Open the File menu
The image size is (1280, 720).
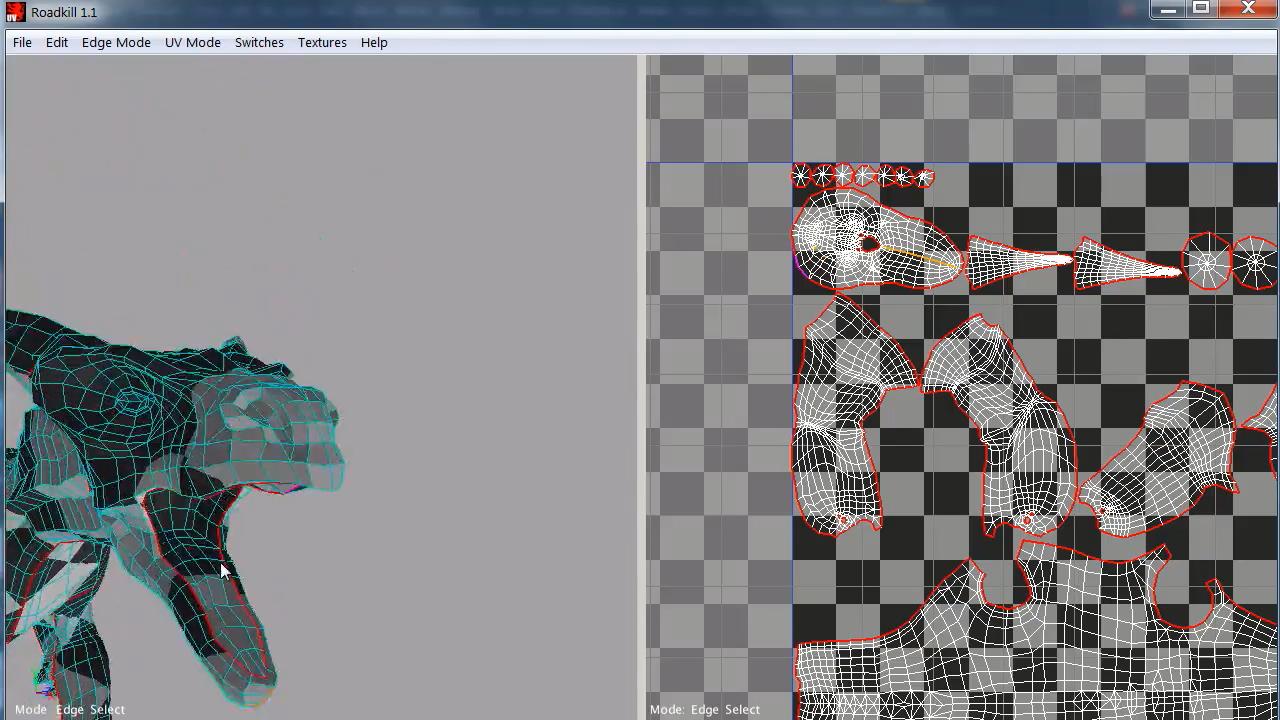click(22, 43)
